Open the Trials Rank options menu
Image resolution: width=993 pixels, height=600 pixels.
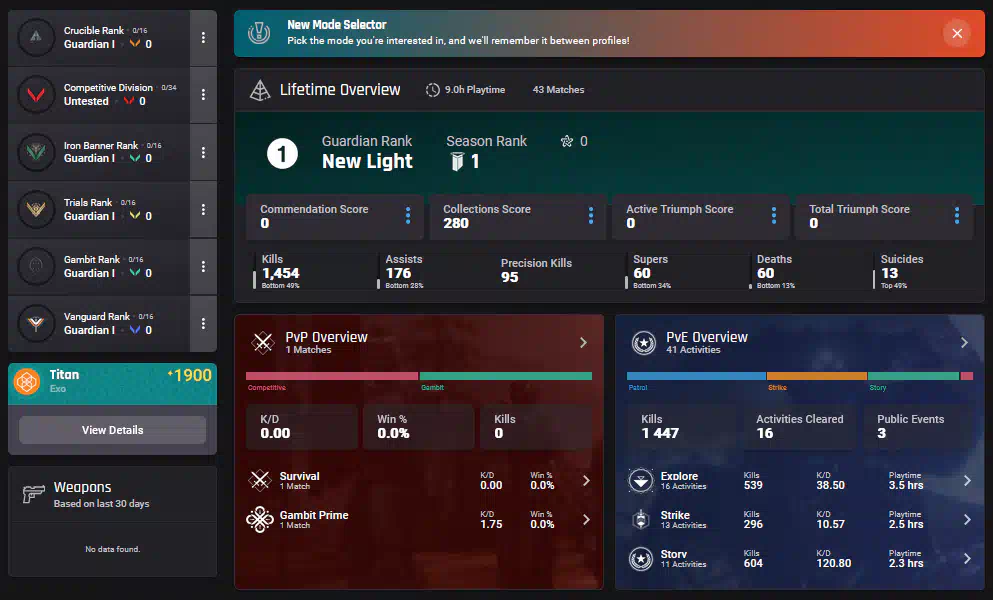203,209
